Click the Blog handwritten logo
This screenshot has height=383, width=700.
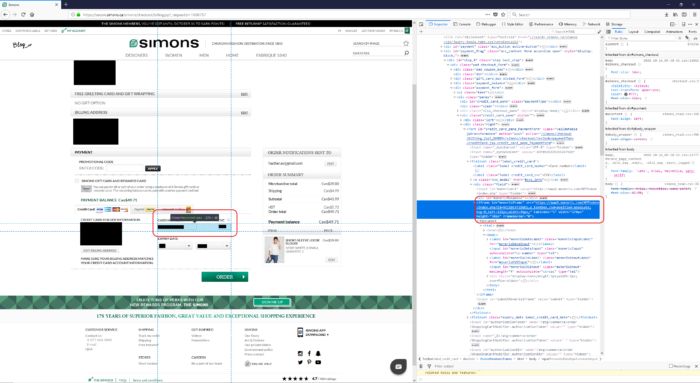[22, 45]
